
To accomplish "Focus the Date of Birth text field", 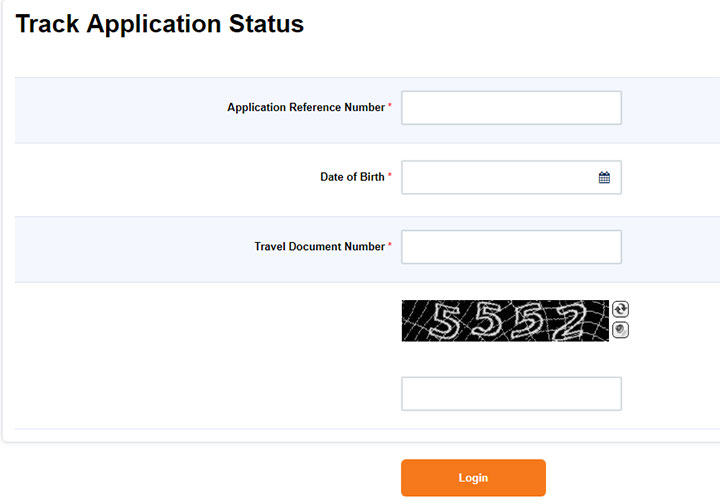I will pyautogui.click(x=497, y=177).
